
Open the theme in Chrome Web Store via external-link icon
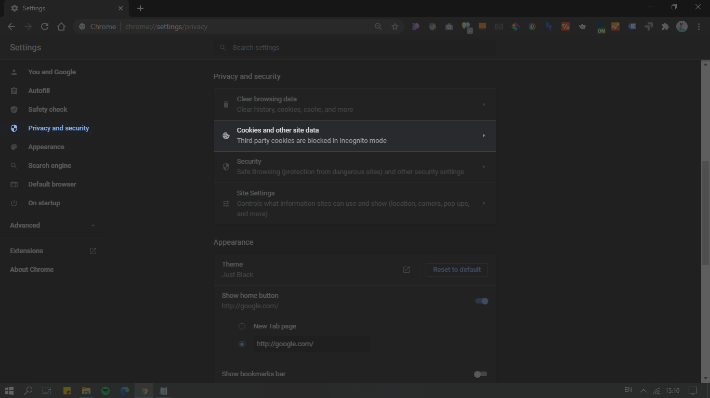pyautogui.click(x=406, y=269)
